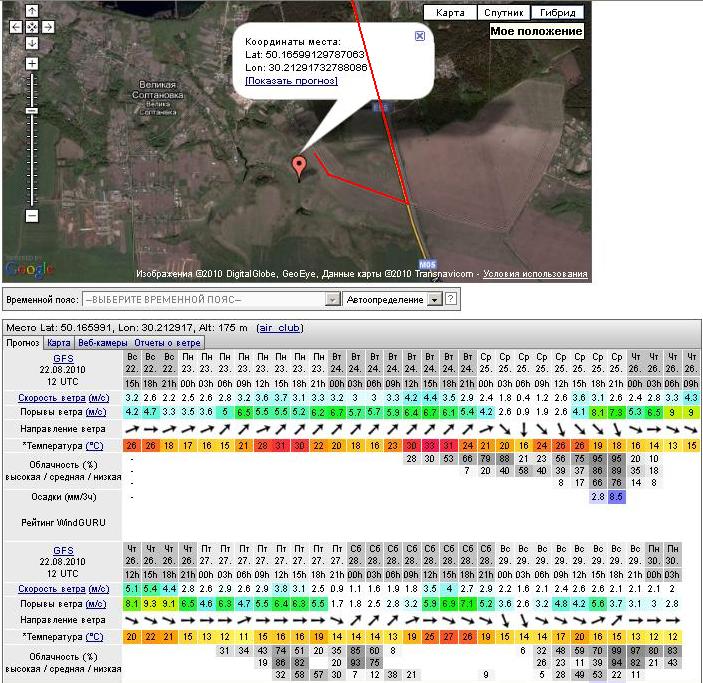Viewport: 703px width, 683px height.
Task: Pan the map down with arrow
Action: [32, 43]
